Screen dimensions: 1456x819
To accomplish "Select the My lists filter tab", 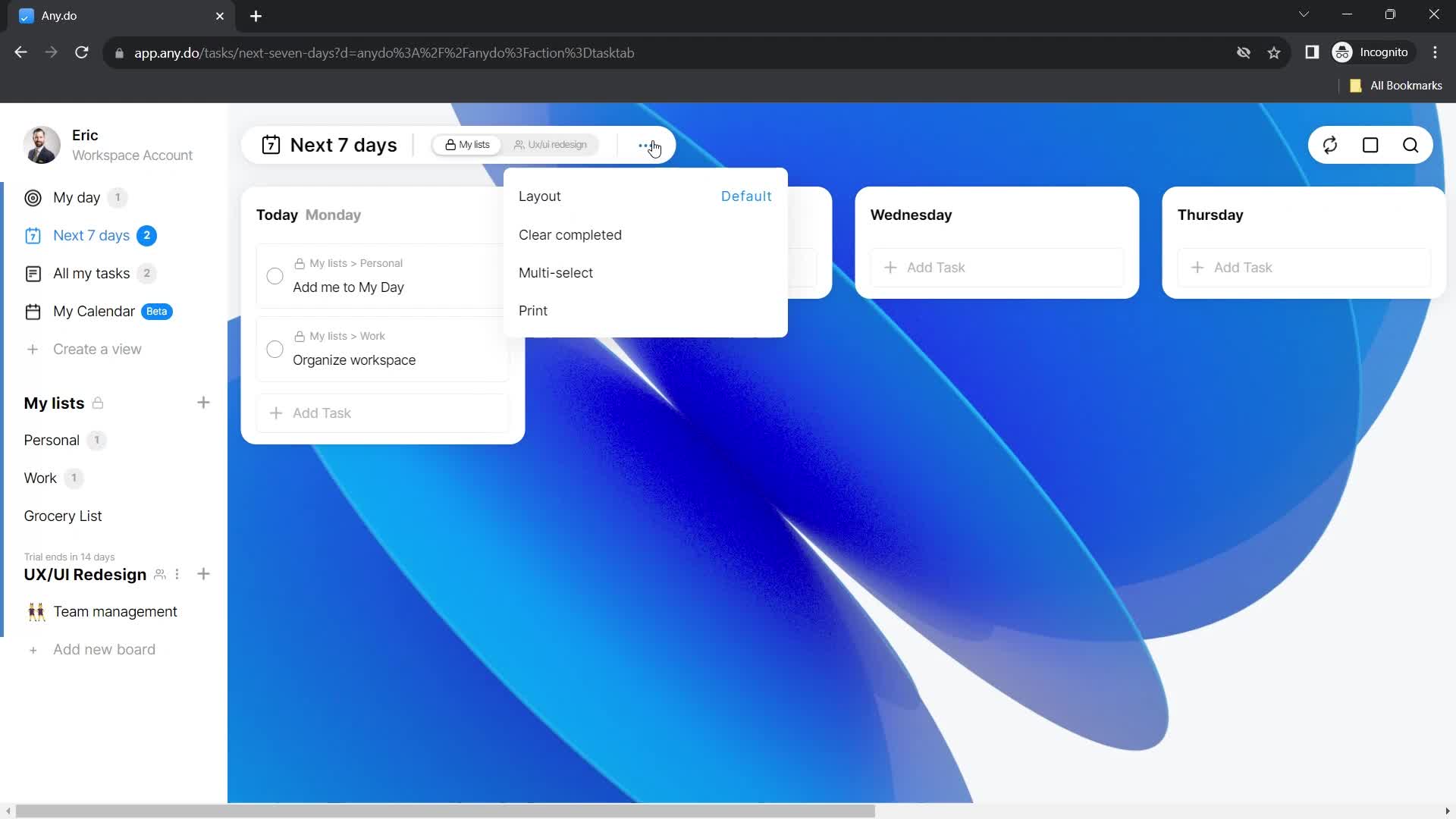I will click(x=466, y=145).
